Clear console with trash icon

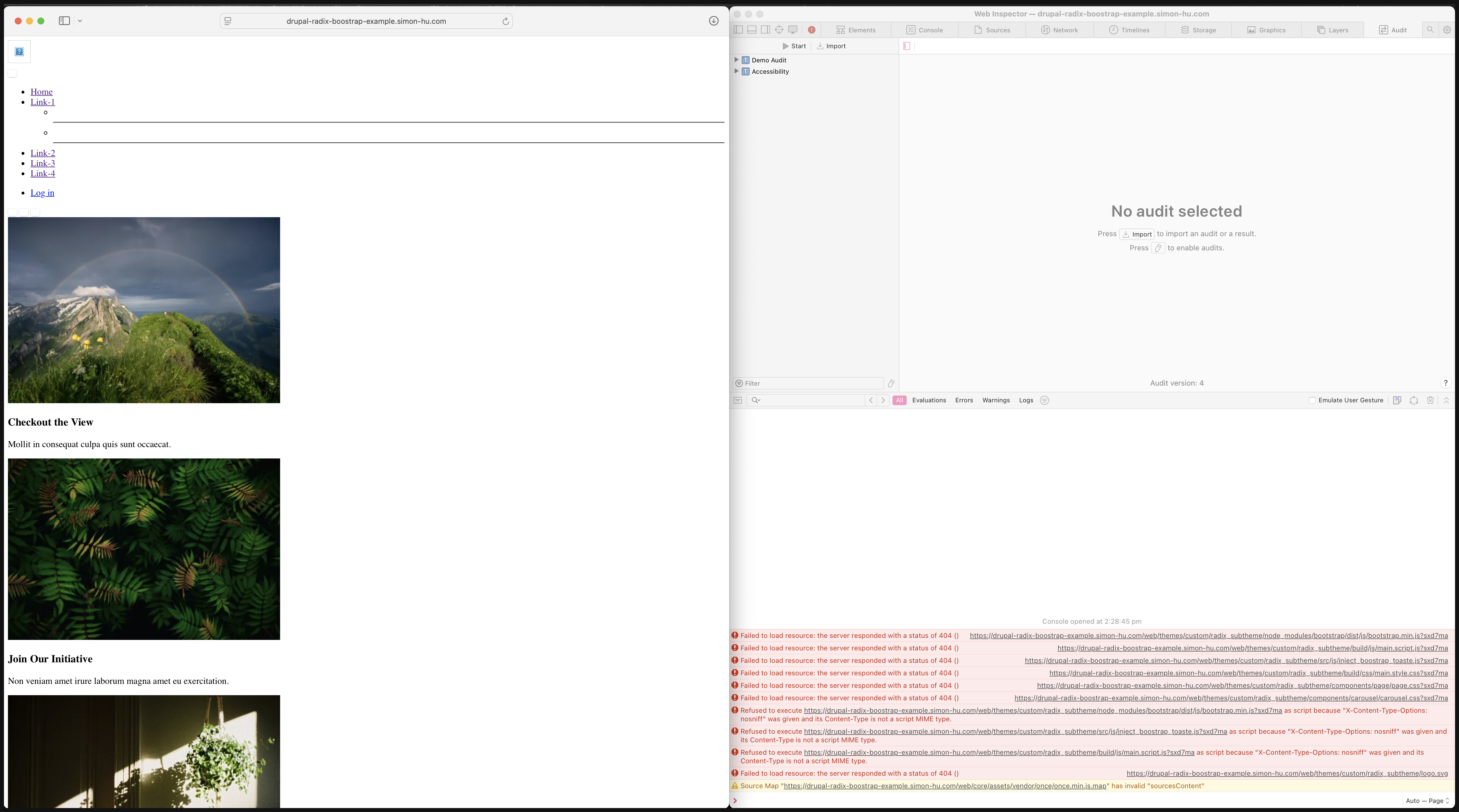tap(1430, 400)
